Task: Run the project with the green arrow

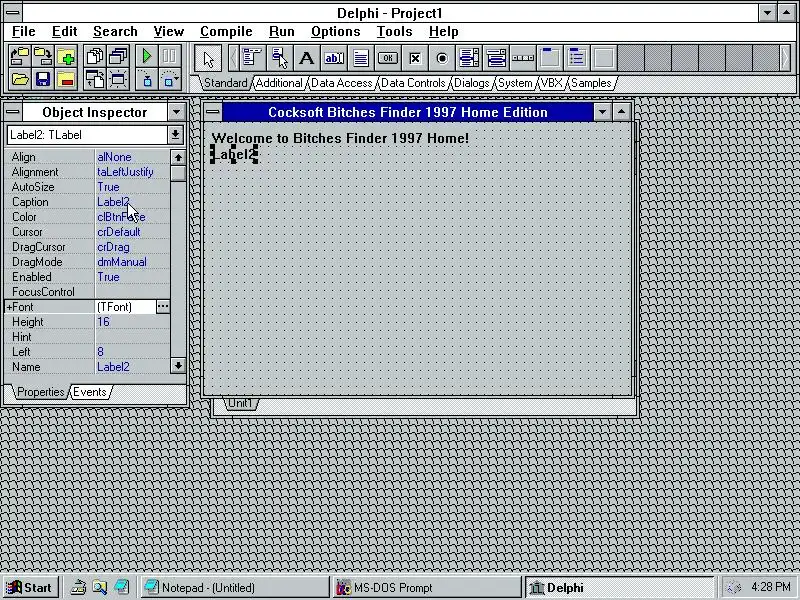Action: [147, 57]
